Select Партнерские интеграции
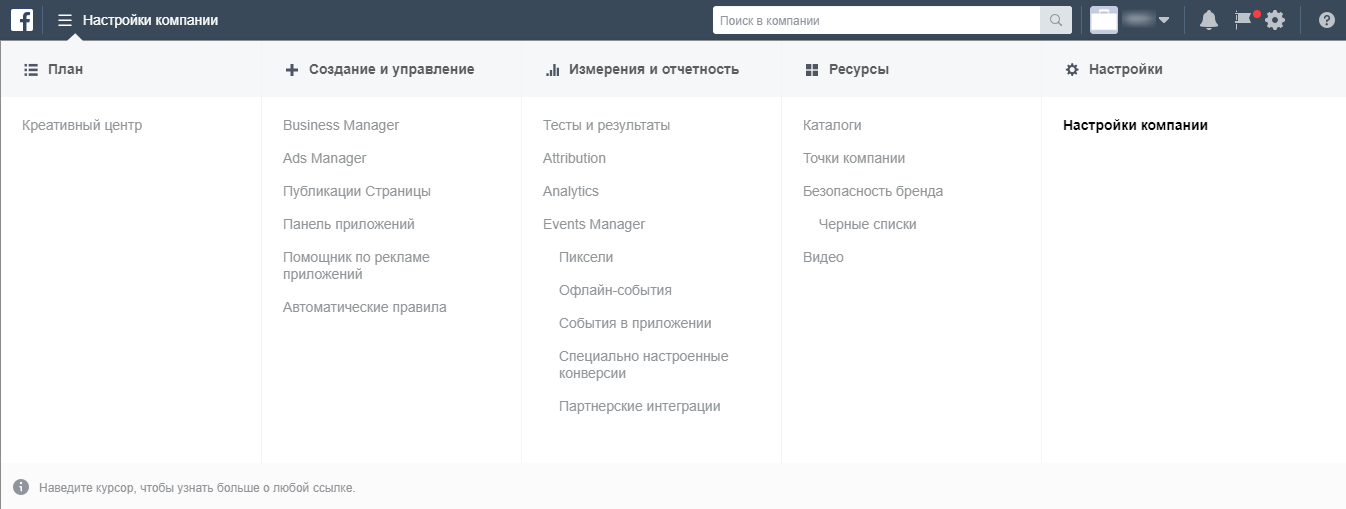The width and height of the screenshot is (1346, 509). [639, 406]
